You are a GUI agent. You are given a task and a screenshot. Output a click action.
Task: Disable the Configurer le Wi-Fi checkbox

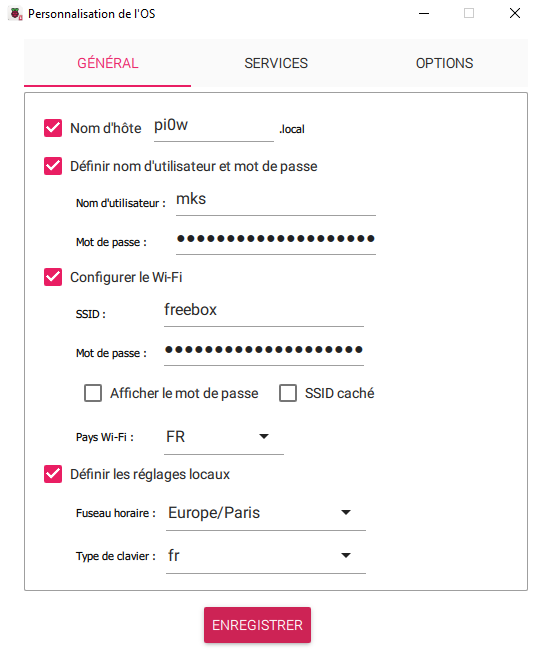(53, 277)
